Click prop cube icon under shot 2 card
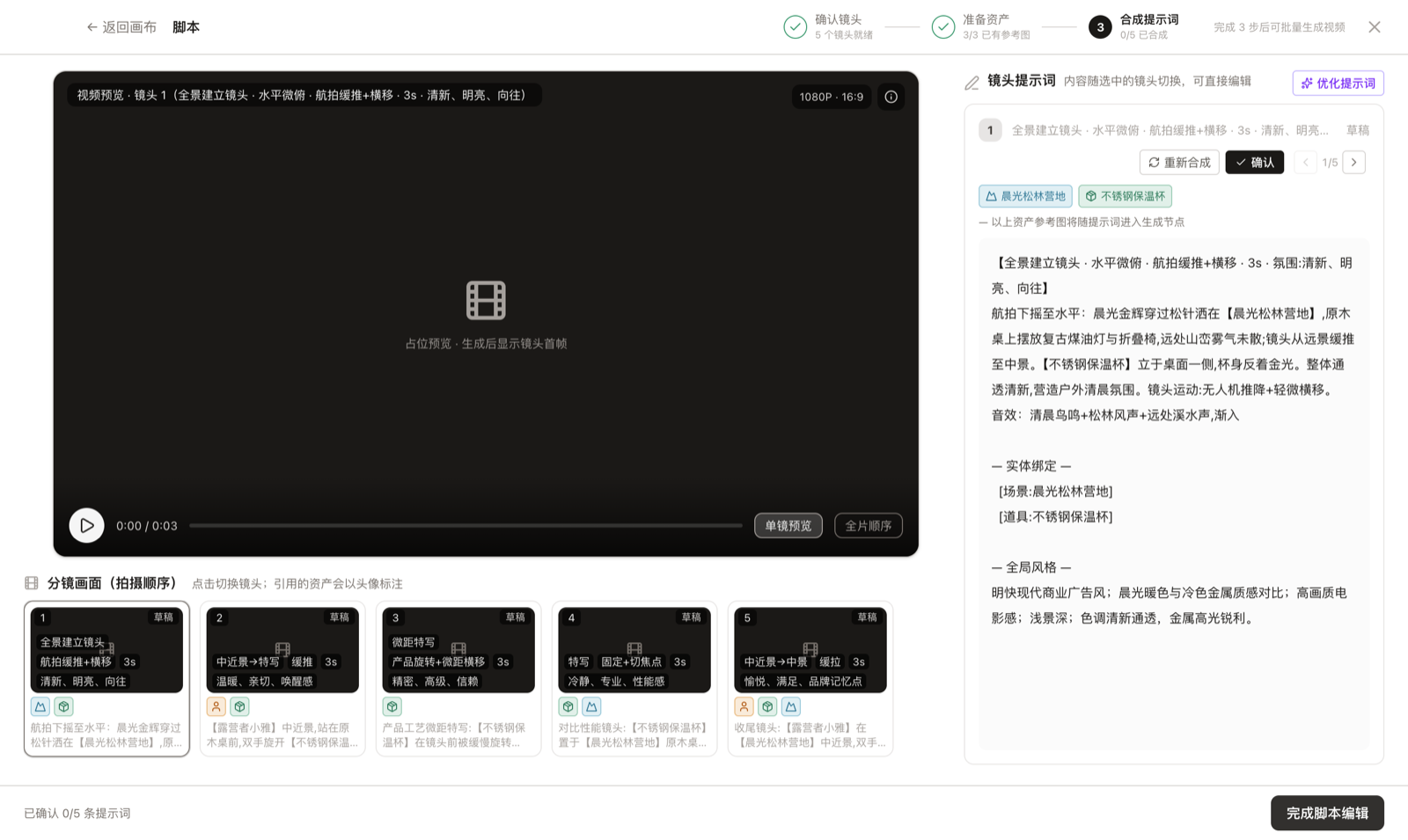1408x840 pixels. click(x=240, y=706)
